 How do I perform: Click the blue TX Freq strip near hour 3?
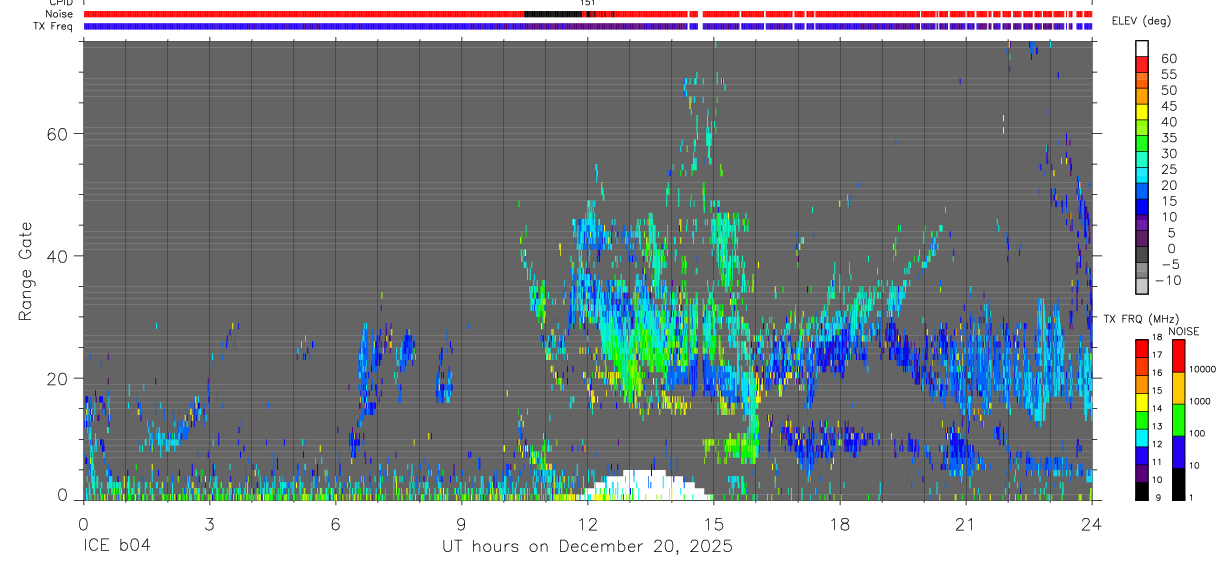tap(209, 26)
